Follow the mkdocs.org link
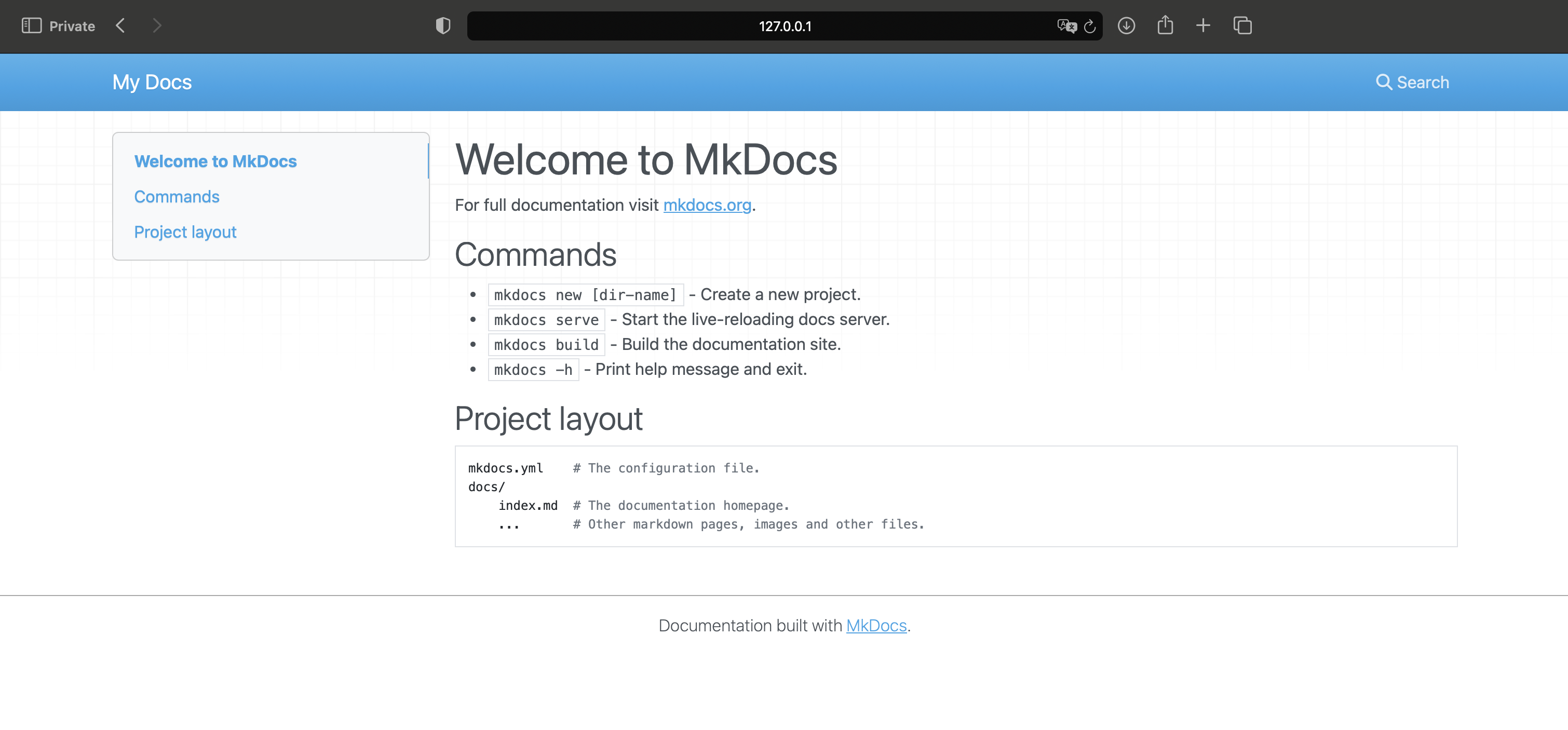1568x730 pixels. pos(707,205)
